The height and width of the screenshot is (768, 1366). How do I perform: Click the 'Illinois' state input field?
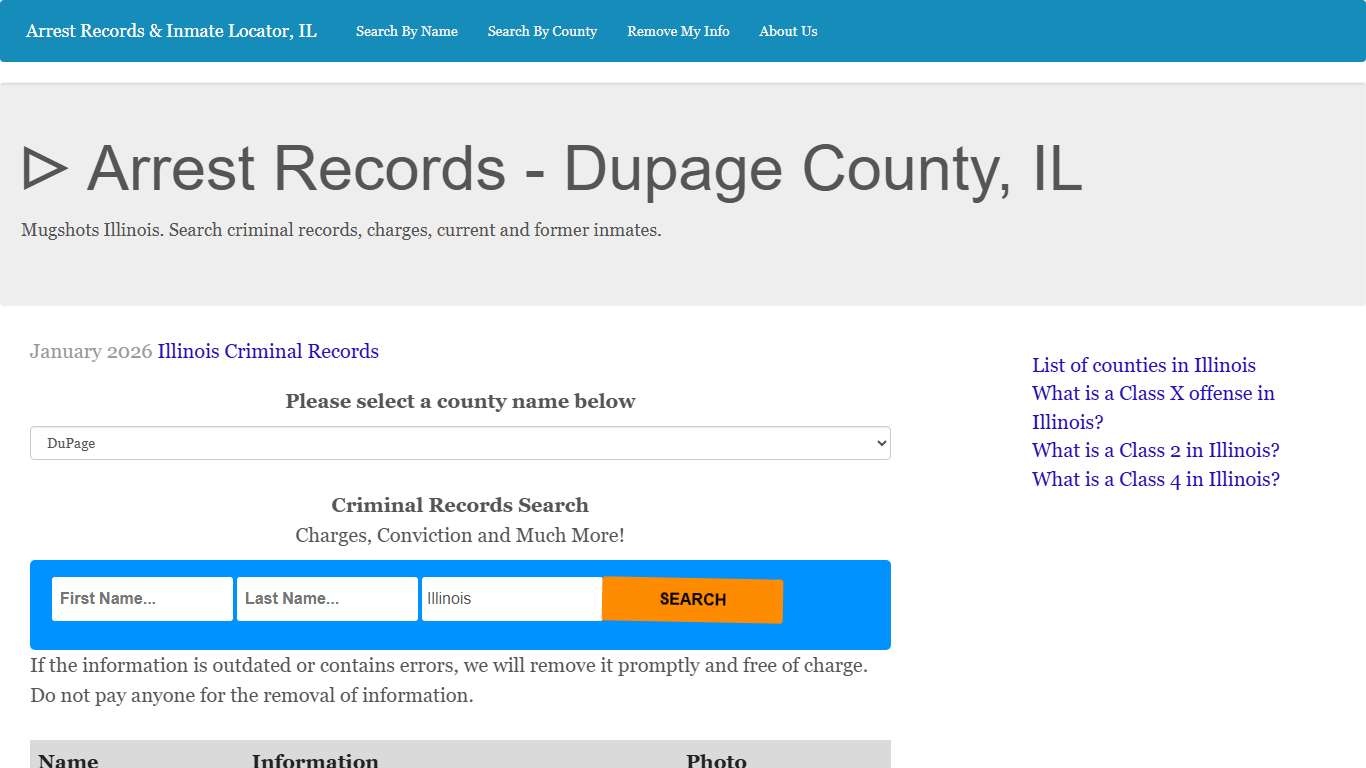(511, 598)
